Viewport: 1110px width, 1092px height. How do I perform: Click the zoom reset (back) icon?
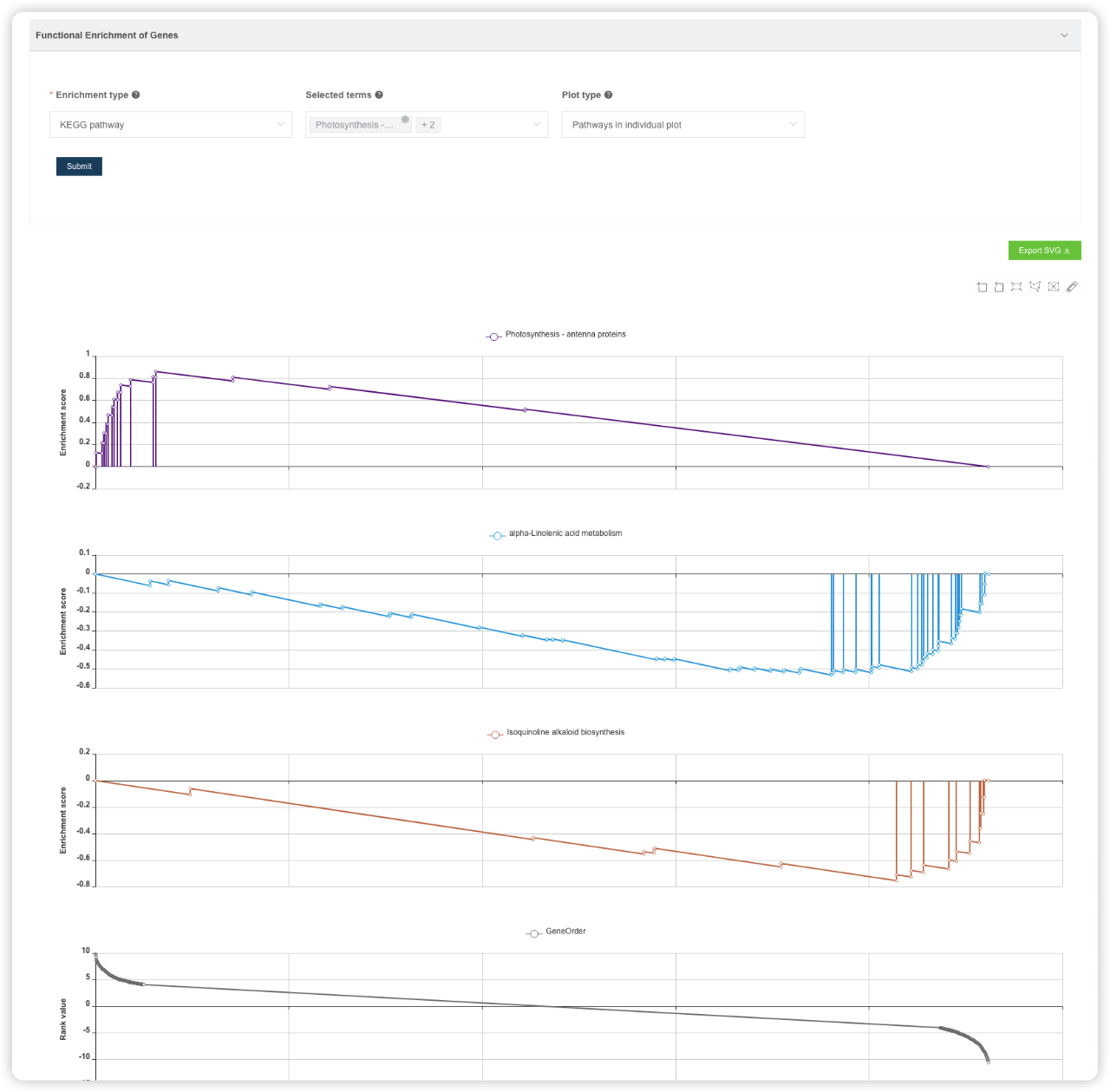point(999,287)
